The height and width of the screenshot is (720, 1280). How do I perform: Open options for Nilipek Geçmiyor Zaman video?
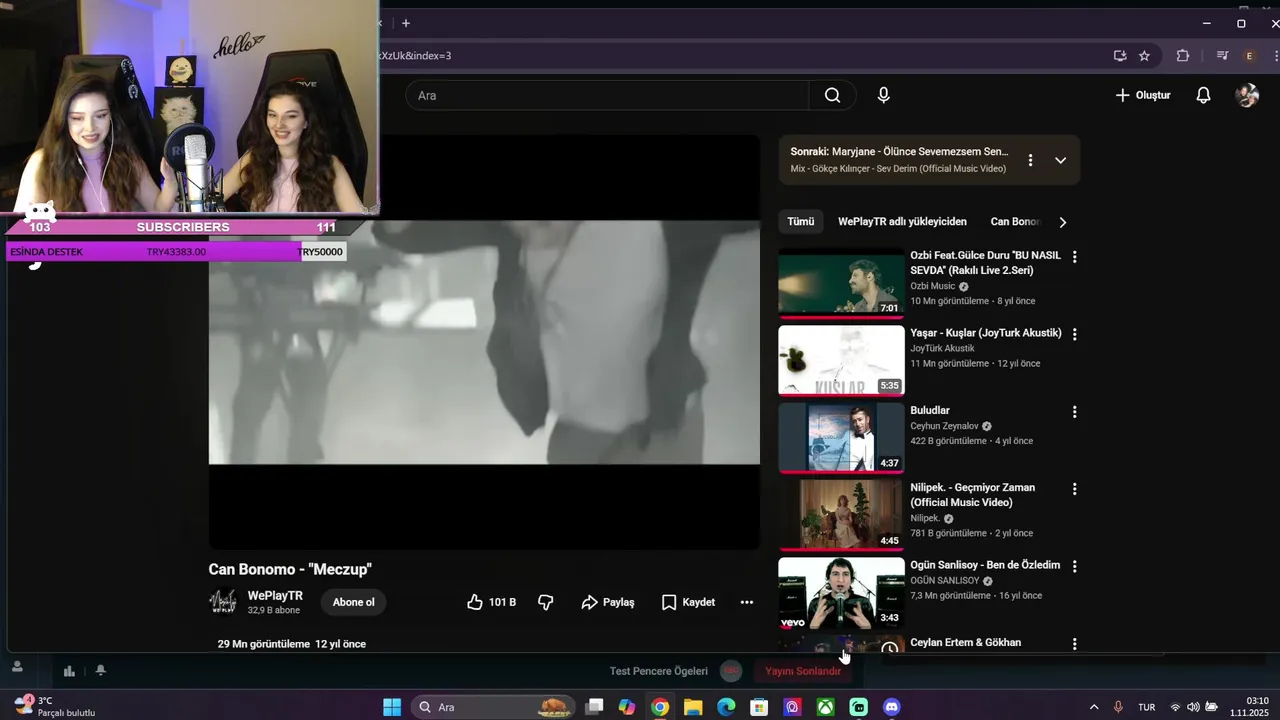pos(1074,489)
